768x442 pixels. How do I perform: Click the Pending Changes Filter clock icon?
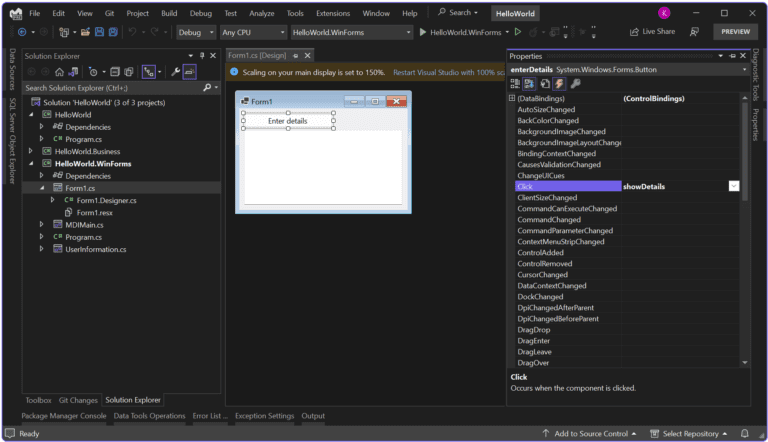pyautogui.click(x=93, y=72)
